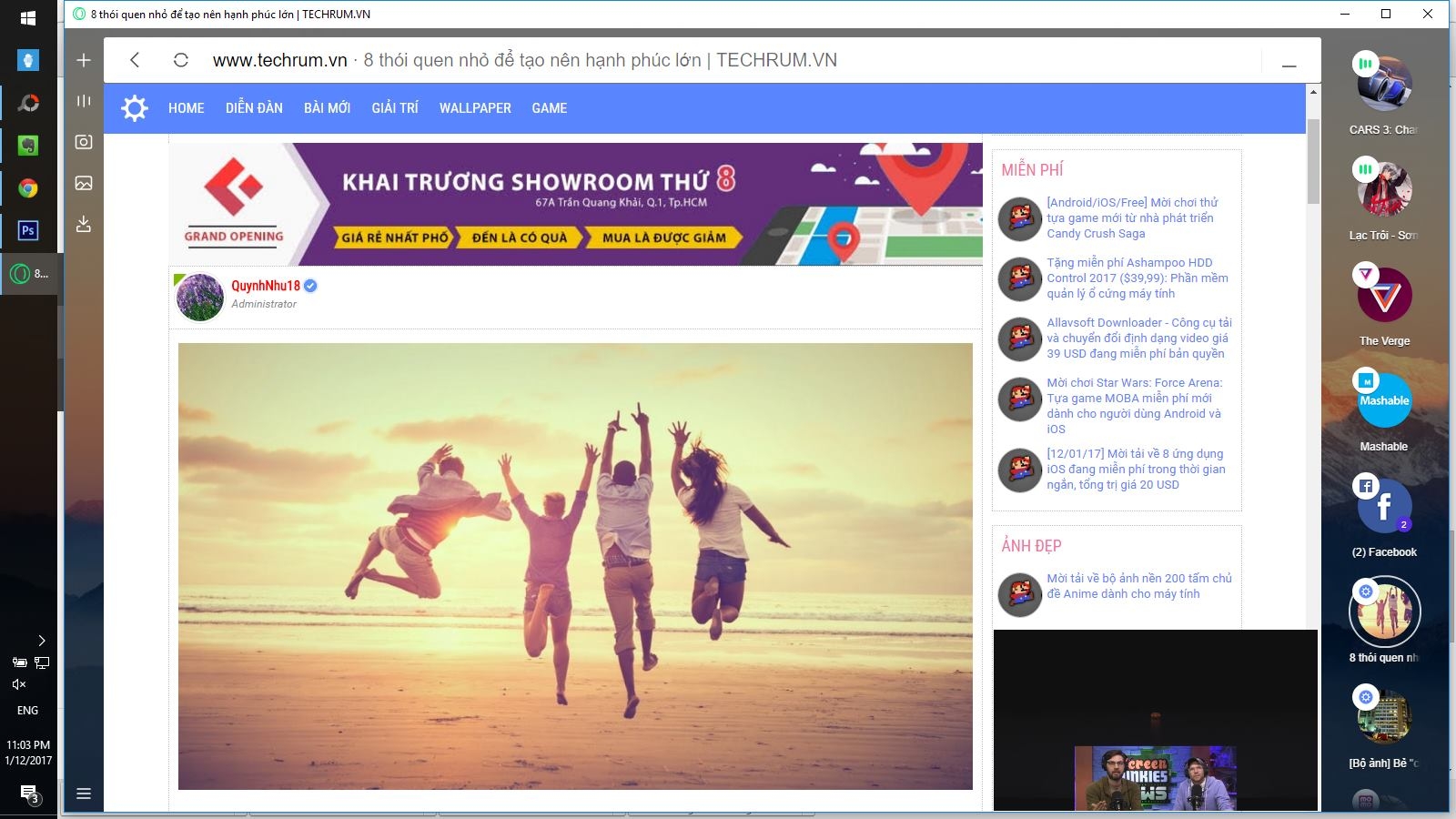Click the address bar URL text
The width and height of the screenshot is (1456, 819).
pos(279,60)
